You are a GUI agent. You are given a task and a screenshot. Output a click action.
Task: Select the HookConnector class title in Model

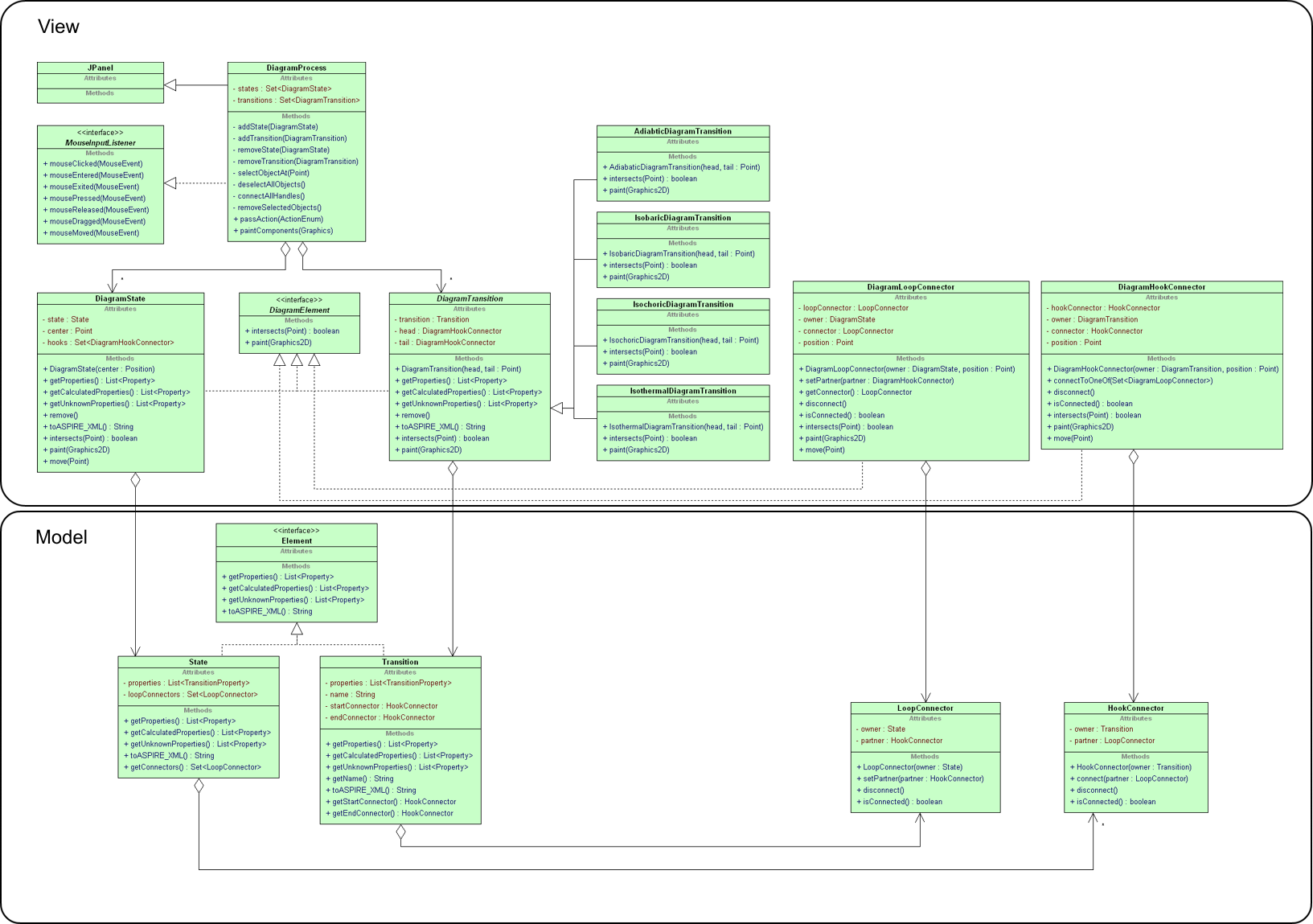[x=1135, y=708]
